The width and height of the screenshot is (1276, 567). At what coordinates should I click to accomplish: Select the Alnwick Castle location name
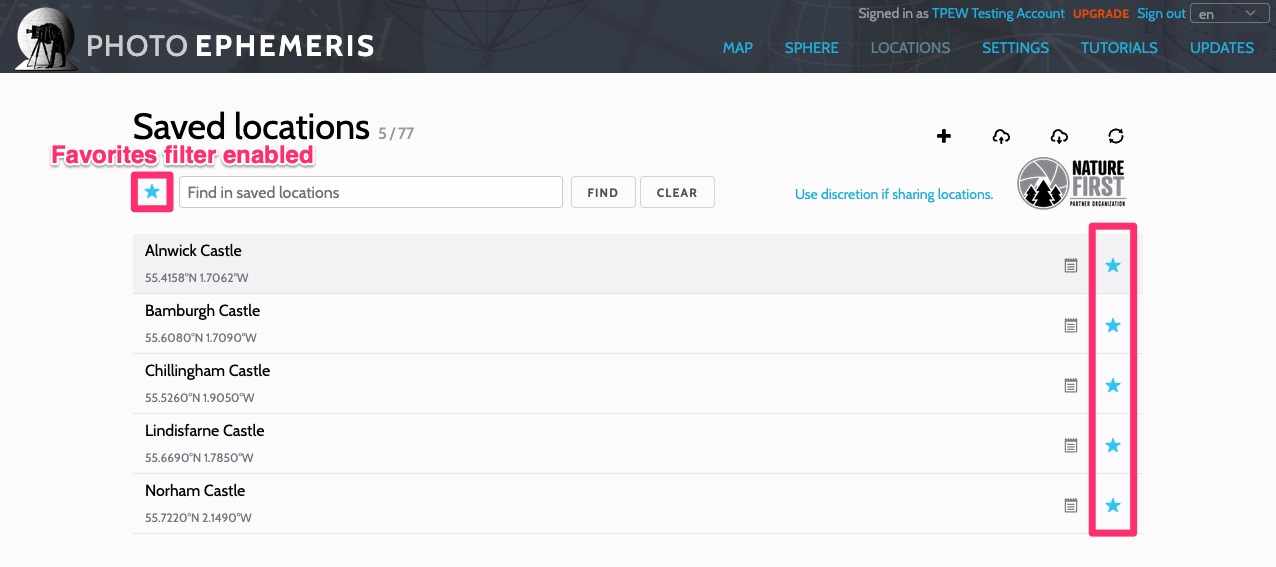(x=193, y=250)
